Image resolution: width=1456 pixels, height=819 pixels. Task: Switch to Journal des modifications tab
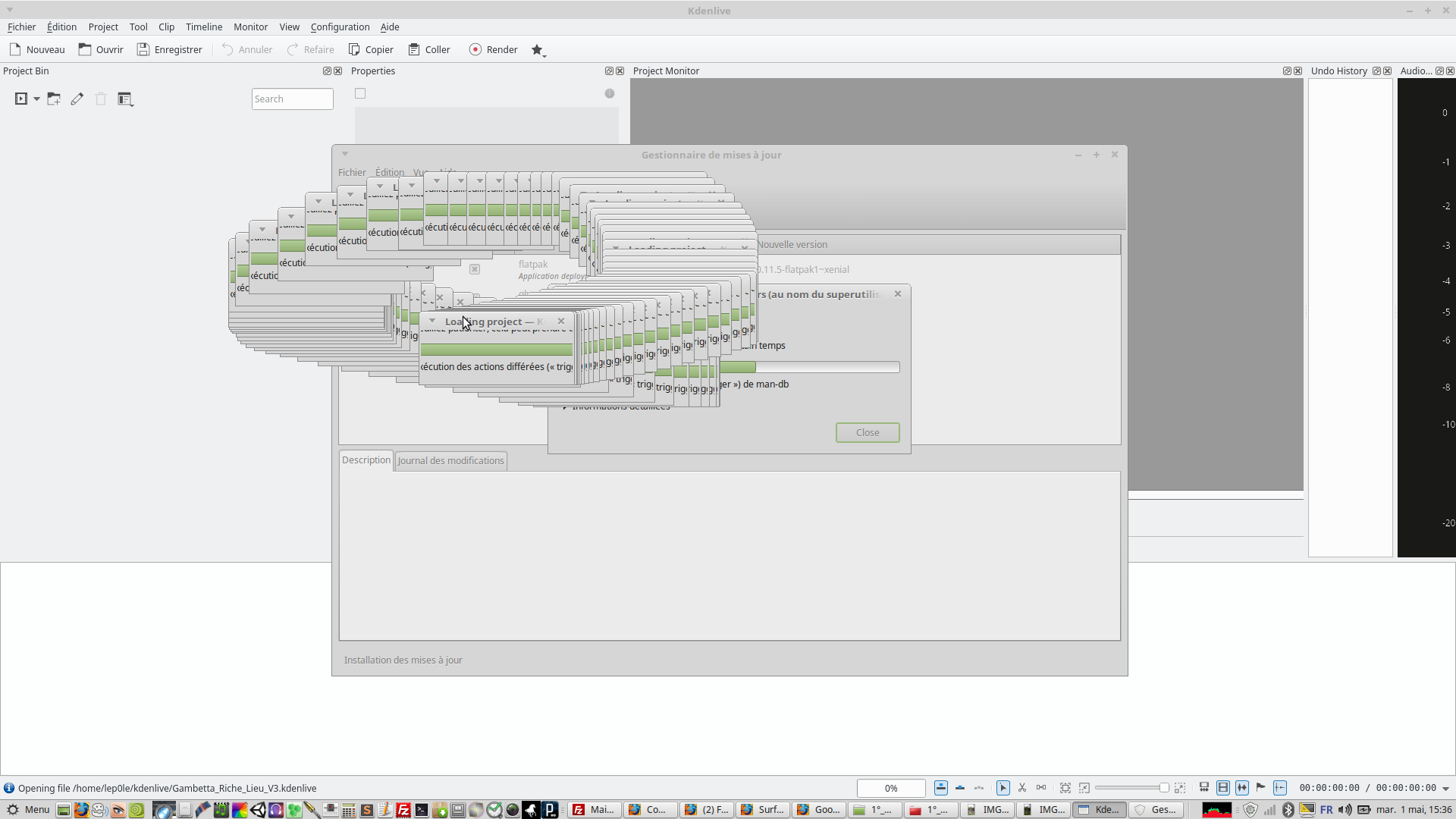pos(450,460)
